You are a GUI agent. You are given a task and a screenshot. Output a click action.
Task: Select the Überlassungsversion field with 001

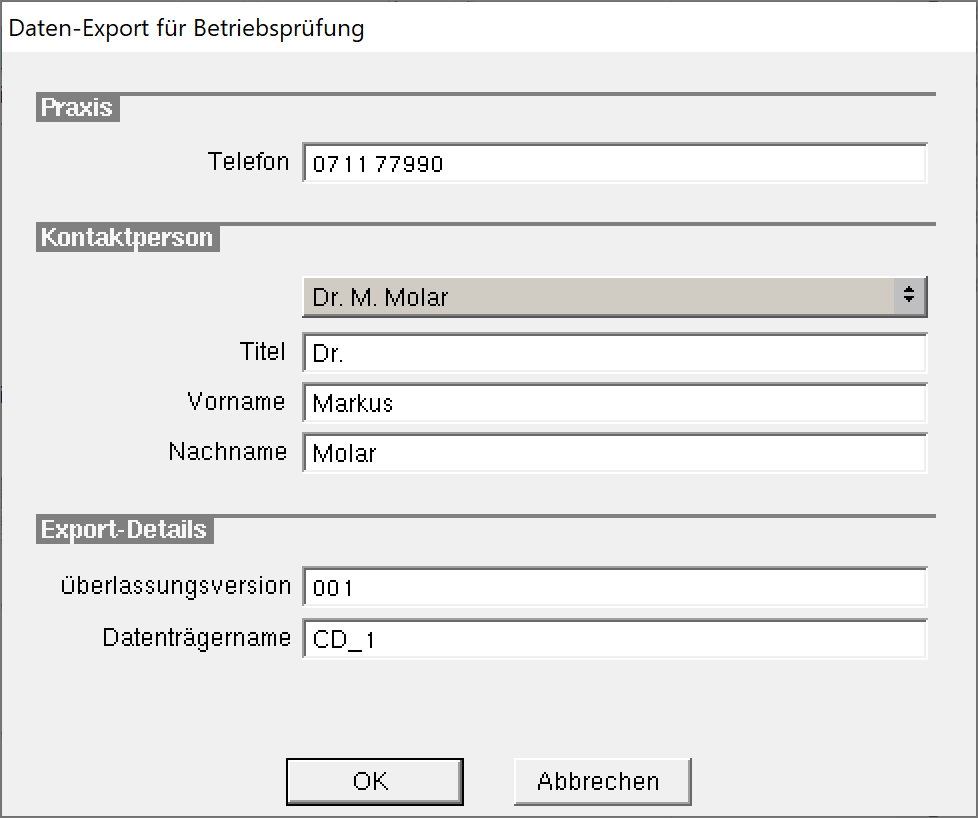point(614,587)
